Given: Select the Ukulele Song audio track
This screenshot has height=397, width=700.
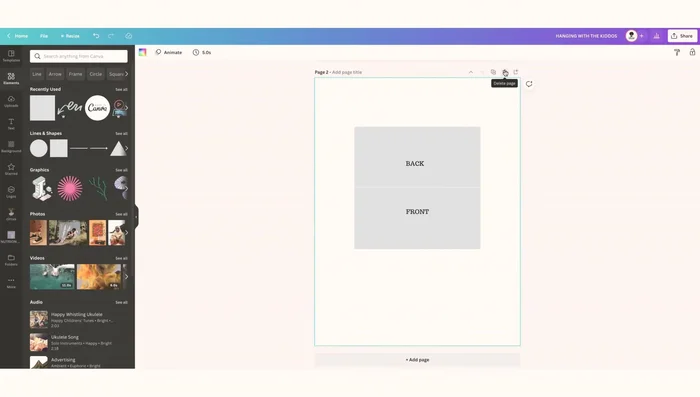Looking at the screenshot, I should coord(79,342).
